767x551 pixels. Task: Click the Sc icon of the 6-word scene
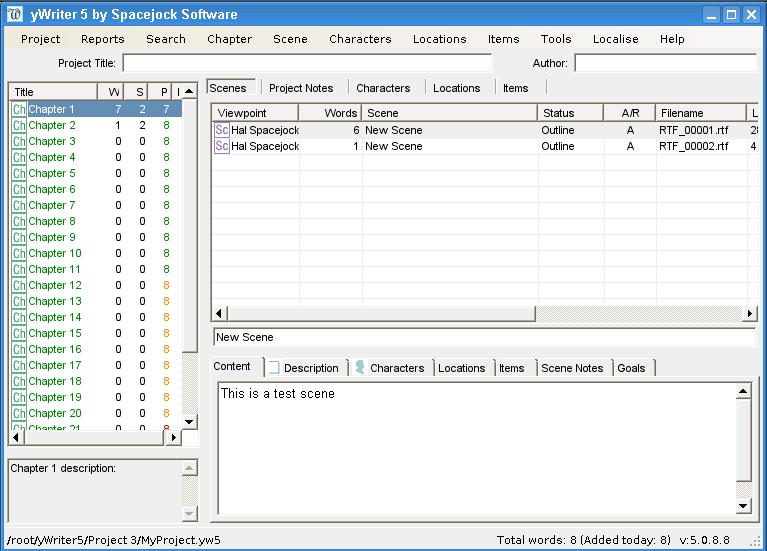(222, 130)
